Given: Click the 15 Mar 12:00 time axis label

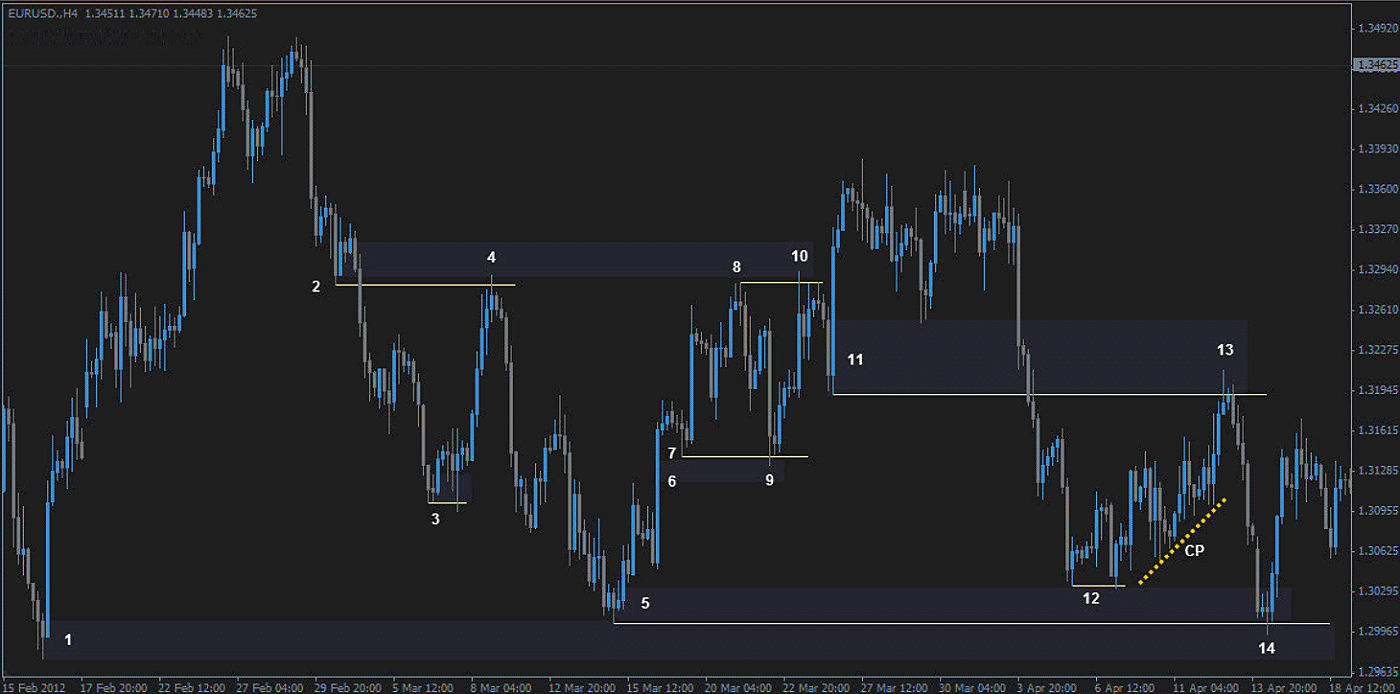Looking at the screenshot, I should [659, 688].
